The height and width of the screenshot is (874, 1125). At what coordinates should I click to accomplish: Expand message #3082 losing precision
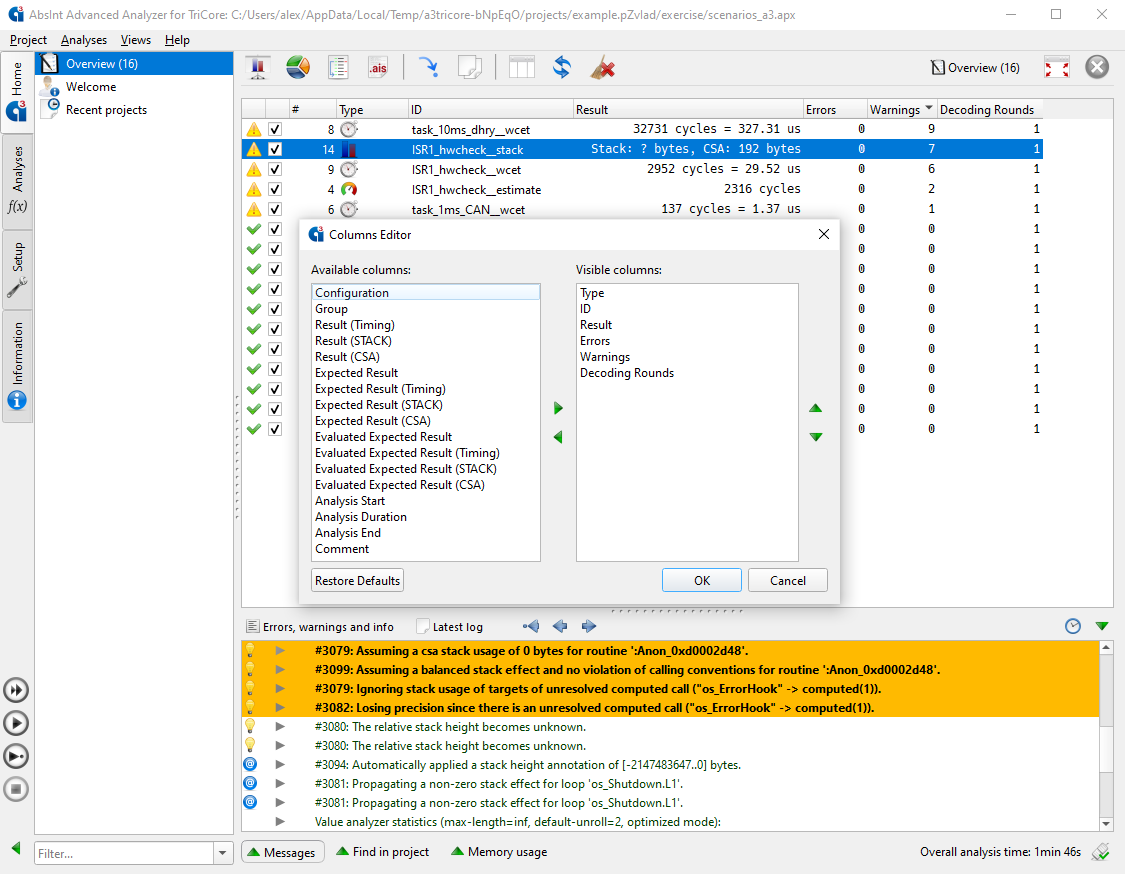pyautogui.click(x=281, y=708)
